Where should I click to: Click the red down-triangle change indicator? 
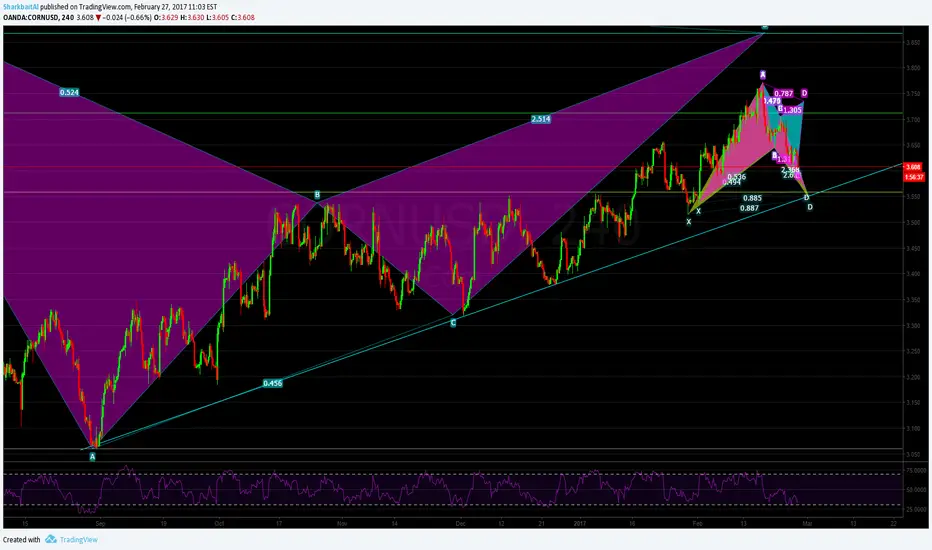tap(99, 17)
